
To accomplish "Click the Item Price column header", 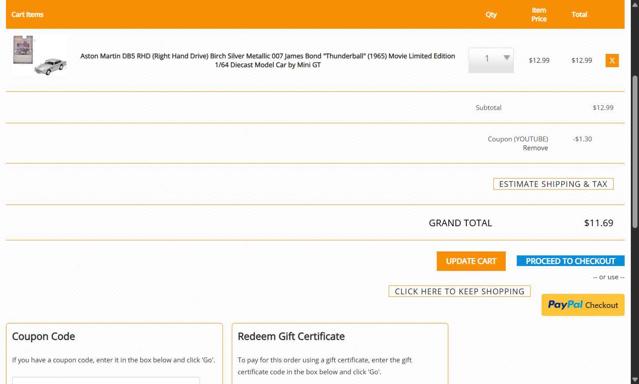I will click(x=539, y=14).
